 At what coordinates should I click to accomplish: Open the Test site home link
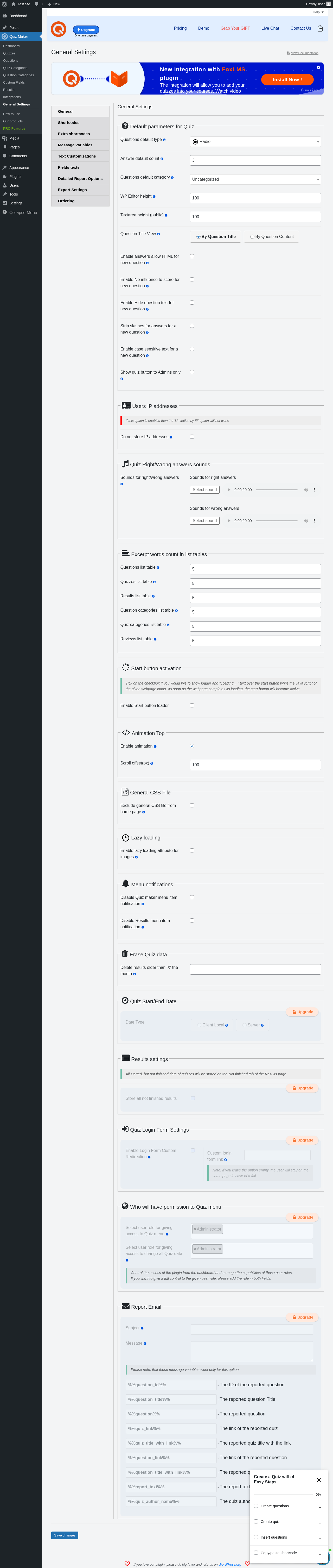tap(21, 4)
